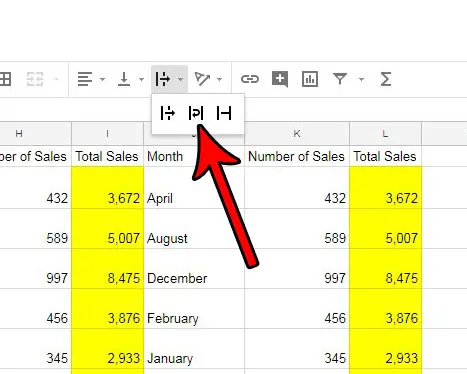Click the text rotation icon
Screen dimensions: 467x374
pos(202,79)
